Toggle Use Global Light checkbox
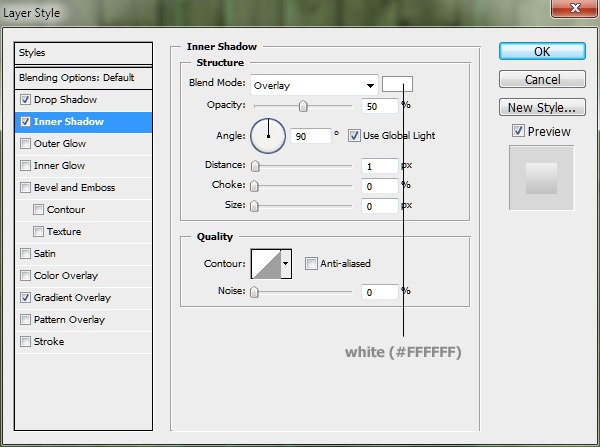Viewport: 600px width, 447px height. 354,135
